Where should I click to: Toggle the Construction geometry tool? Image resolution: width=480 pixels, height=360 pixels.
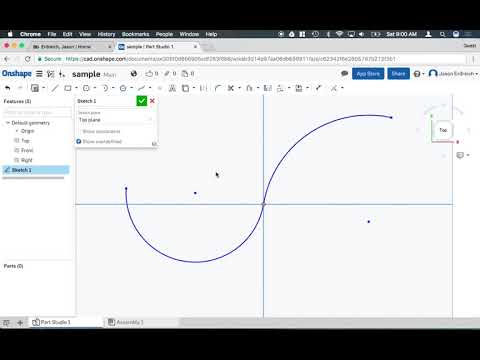point(203,88)
